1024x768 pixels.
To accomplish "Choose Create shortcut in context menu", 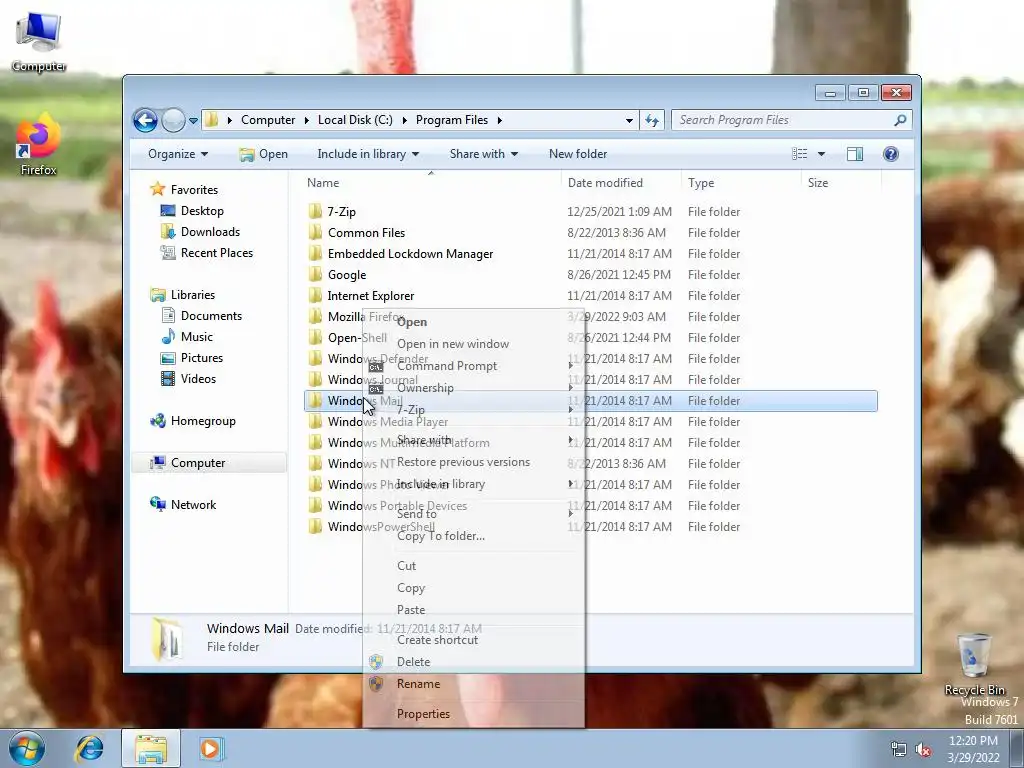I will pyautogui.click(x=437, y=640).
